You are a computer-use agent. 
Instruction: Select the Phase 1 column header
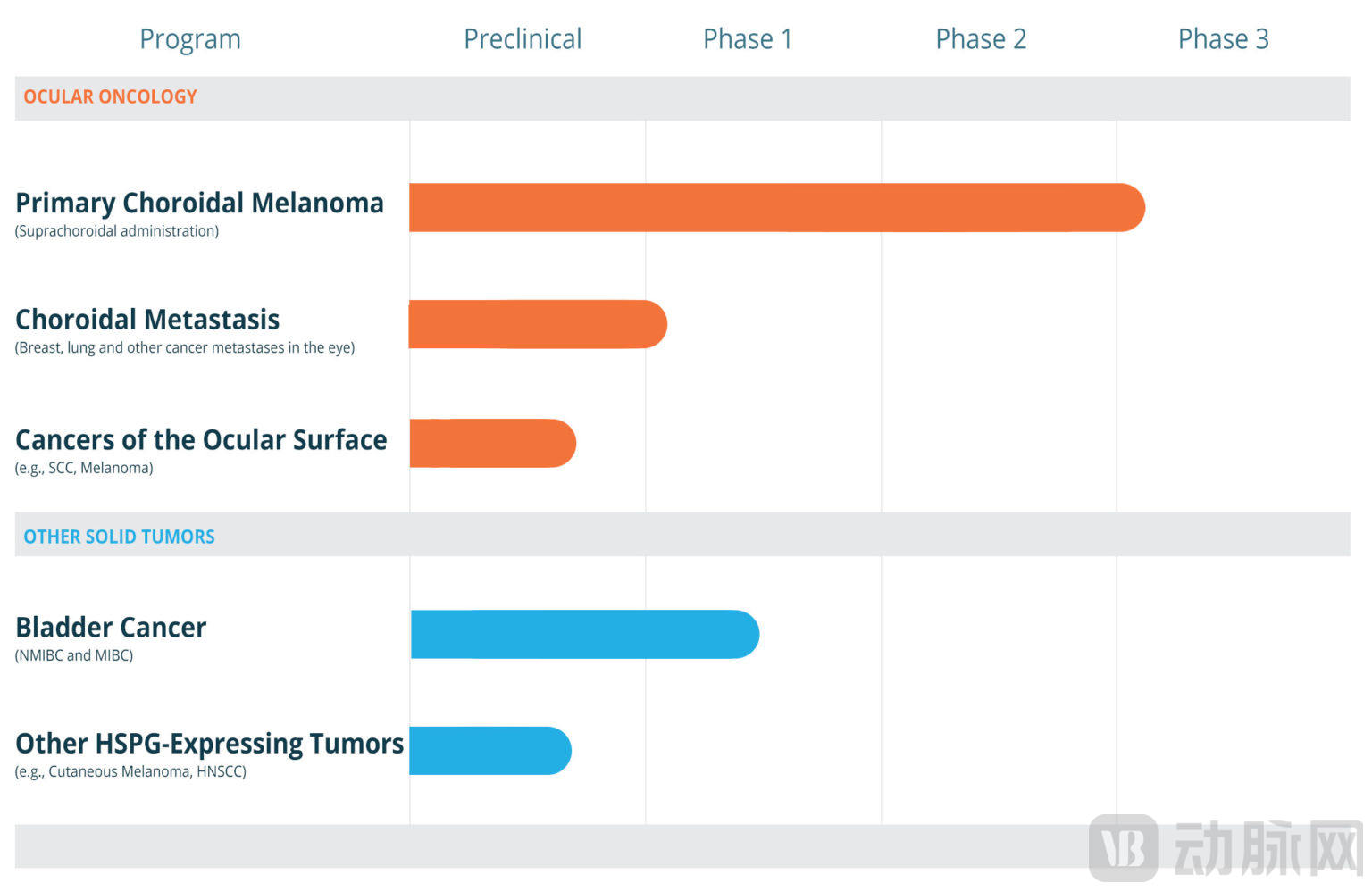pos(748,39)
